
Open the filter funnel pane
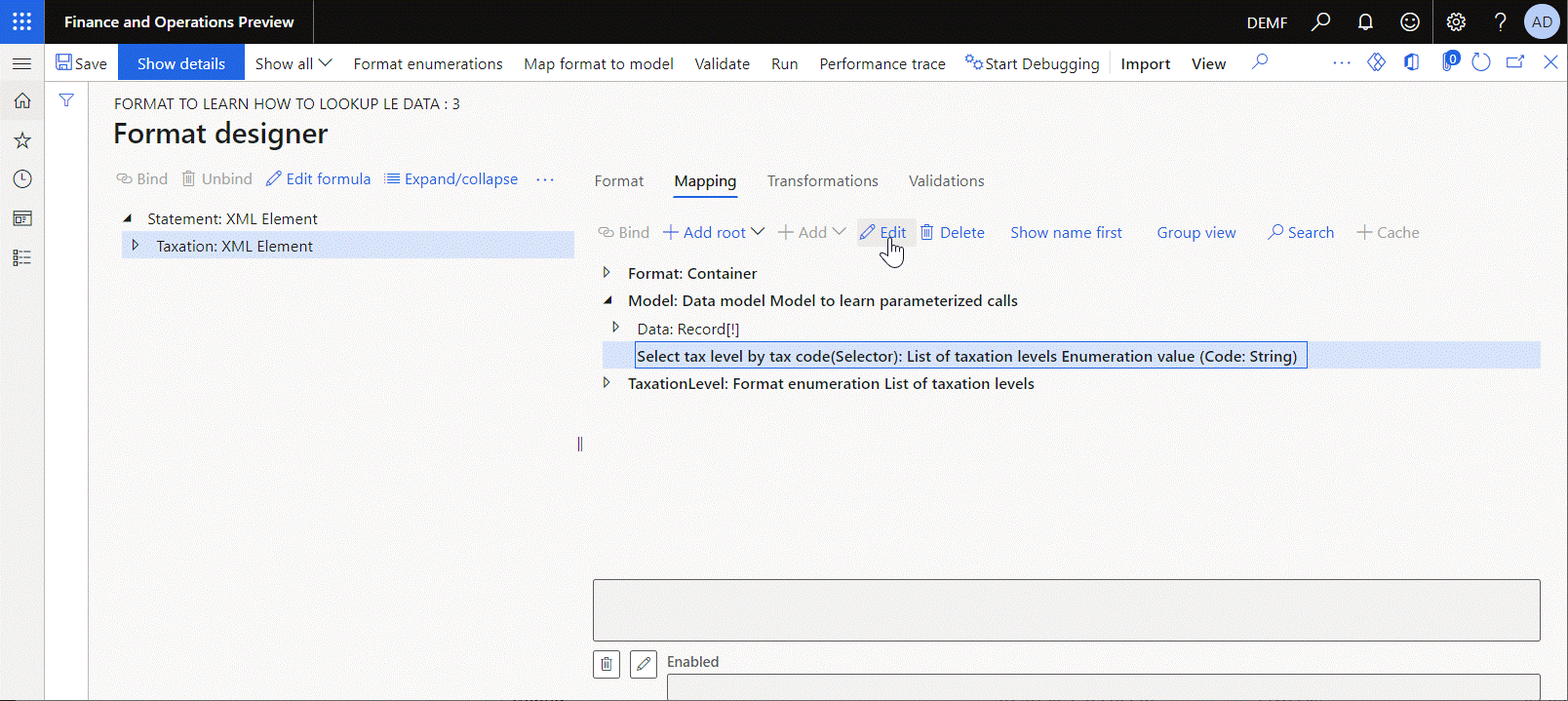[66, 99]
